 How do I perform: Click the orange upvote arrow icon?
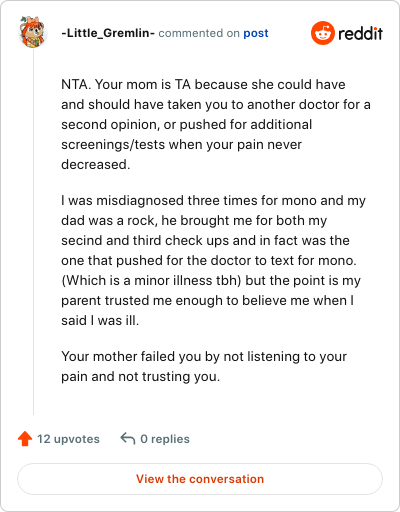(x=25, y=439)
